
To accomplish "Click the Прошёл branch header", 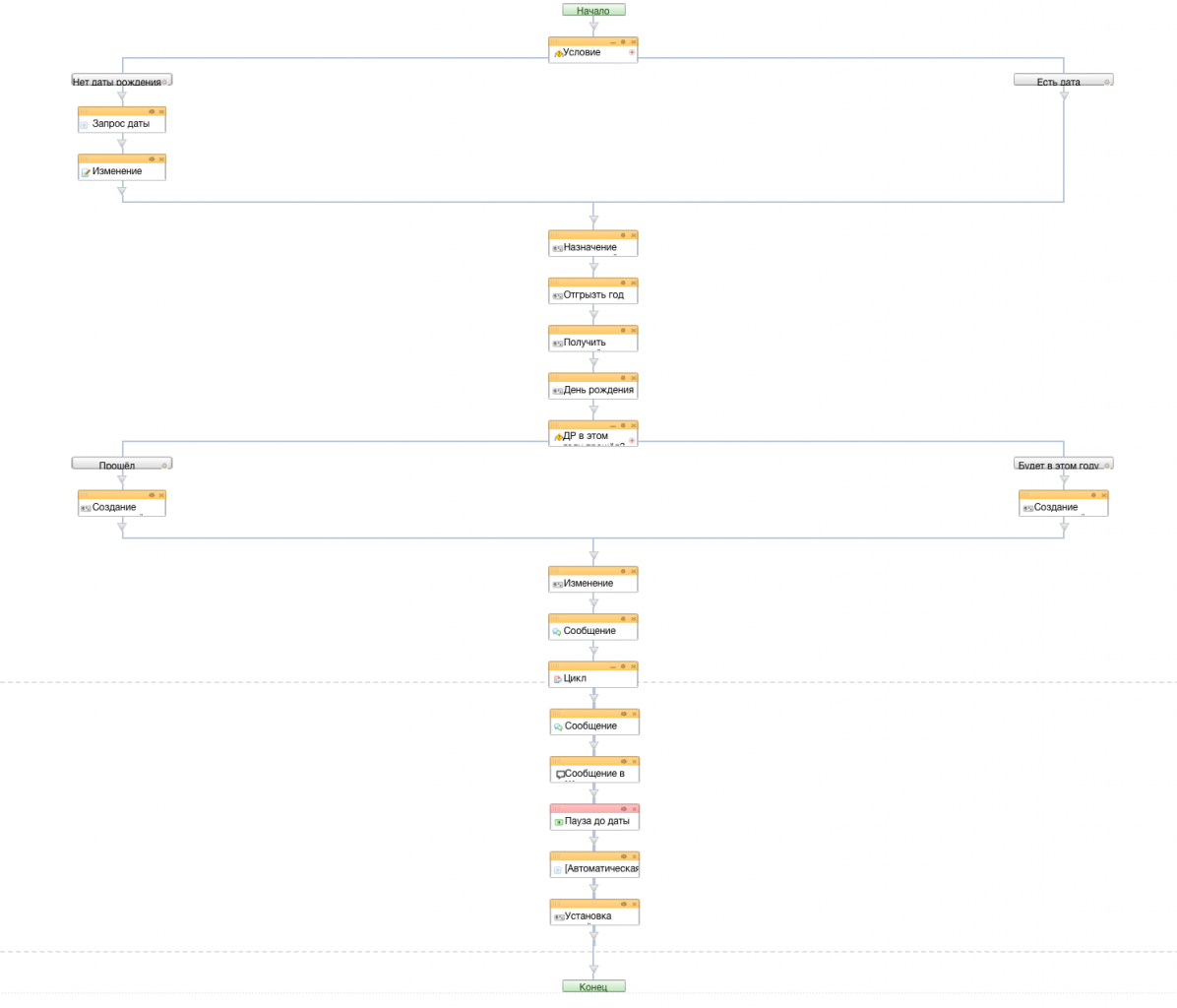I will [x=116, y=464].
